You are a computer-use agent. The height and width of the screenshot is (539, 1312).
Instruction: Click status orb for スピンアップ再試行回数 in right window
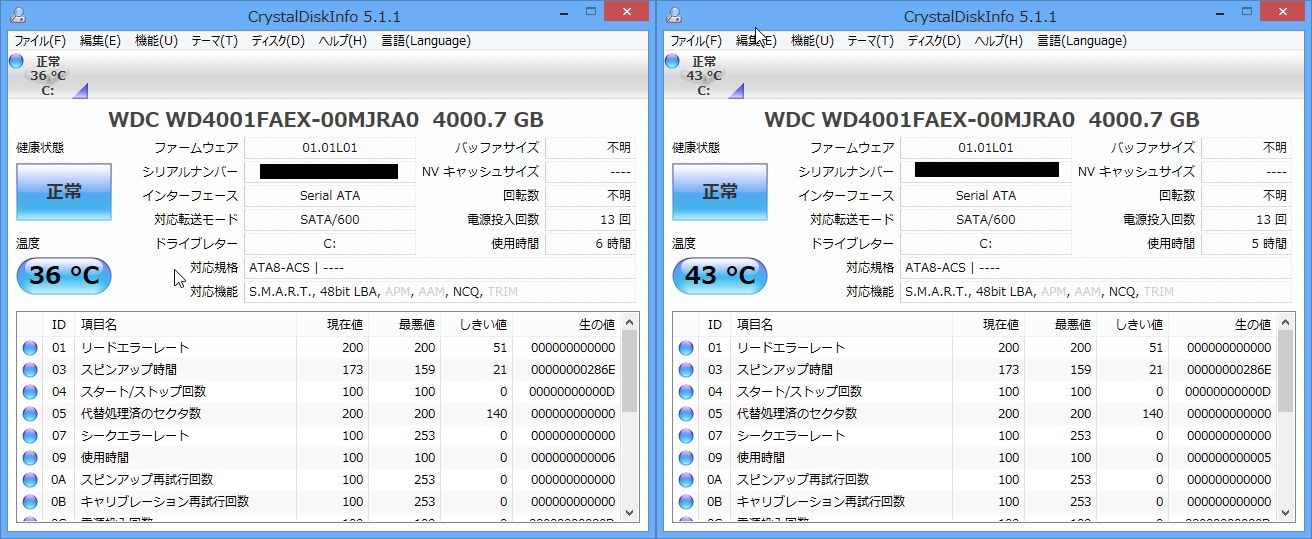[x=685, y=480]
